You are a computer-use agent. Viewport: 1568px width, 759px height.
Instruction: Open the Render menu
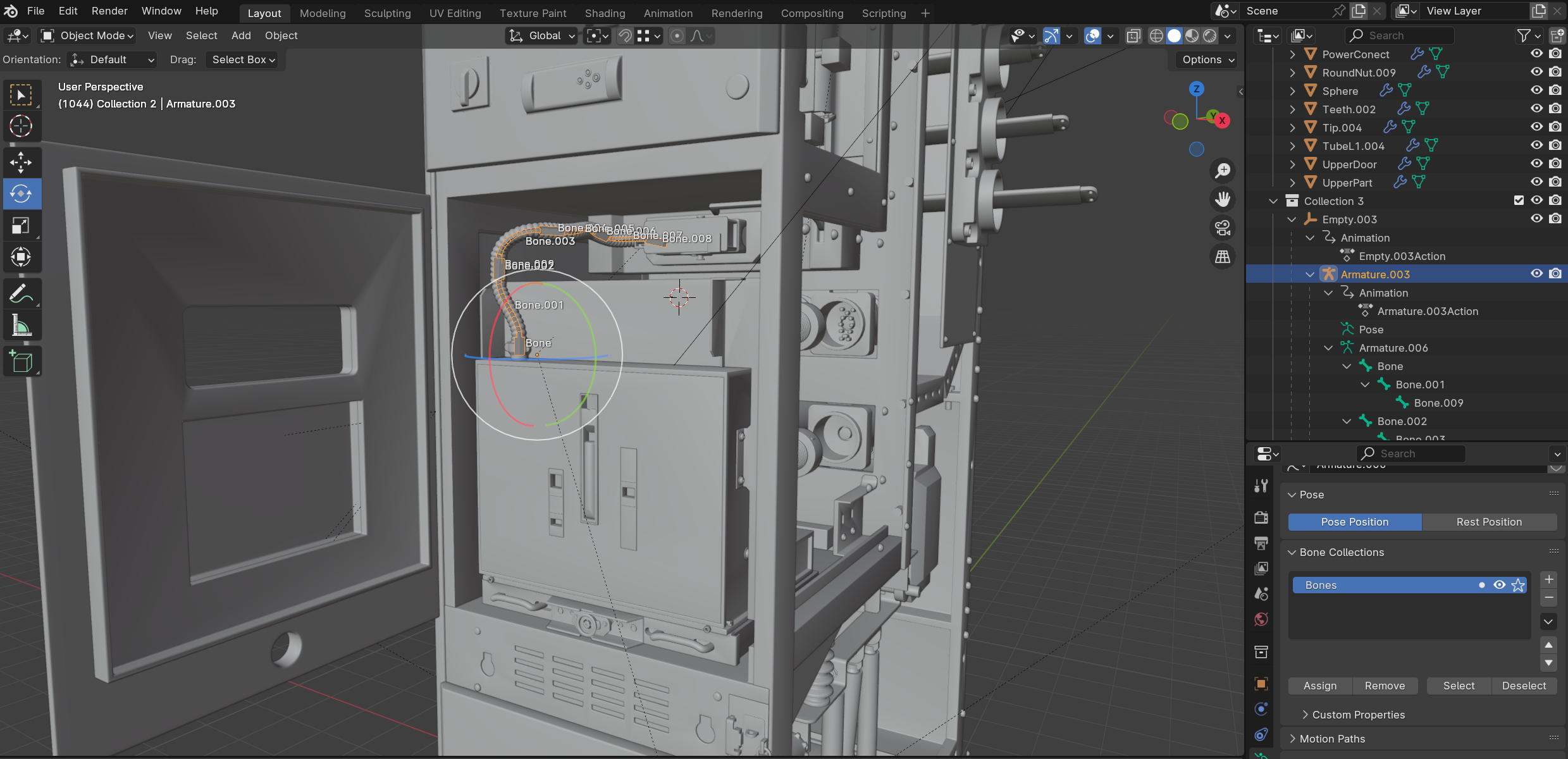(109, 11)
